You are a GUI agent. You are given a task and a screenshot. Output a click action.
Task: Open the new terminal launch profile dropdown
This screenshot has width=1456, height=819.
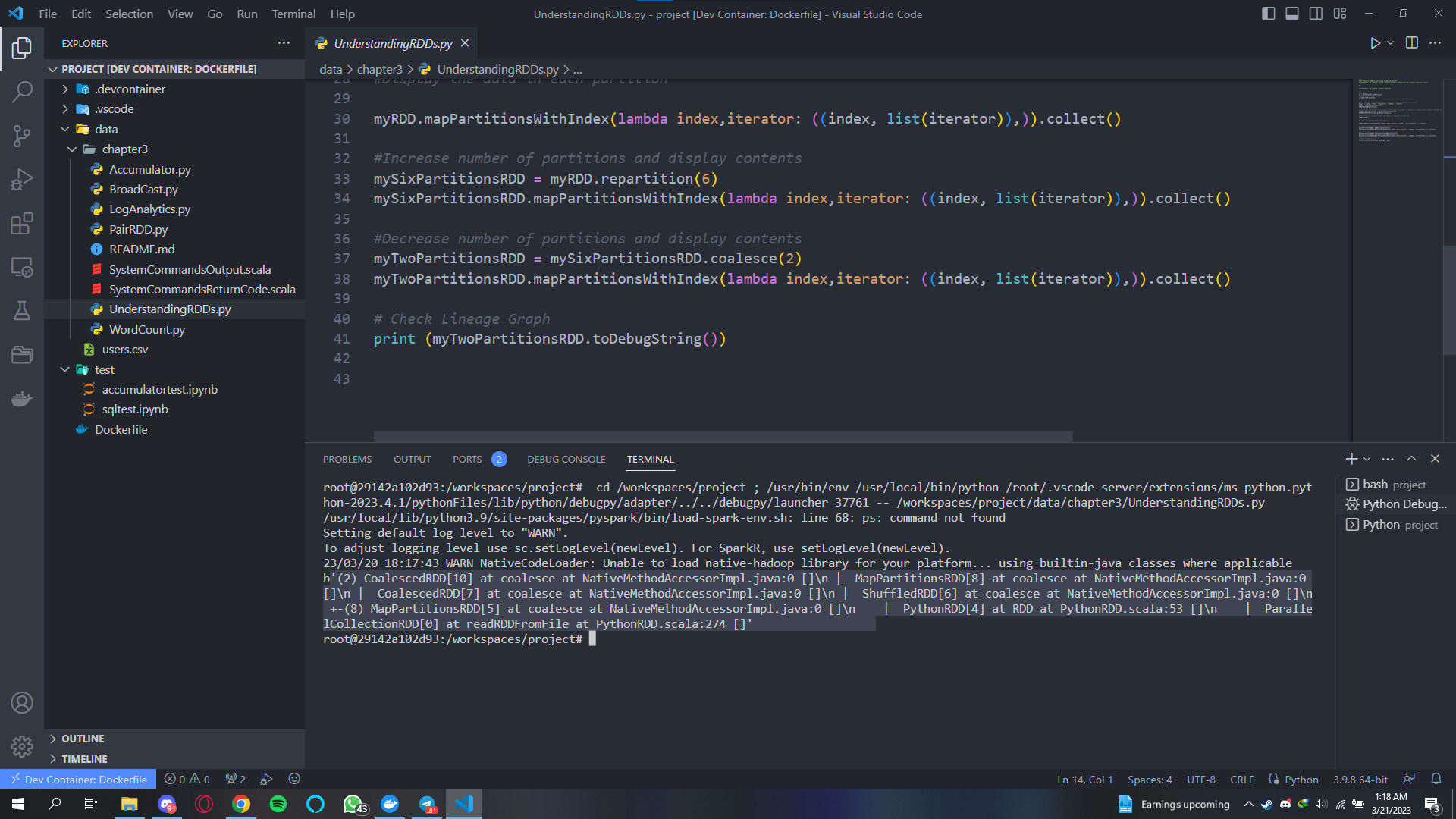1367,459
